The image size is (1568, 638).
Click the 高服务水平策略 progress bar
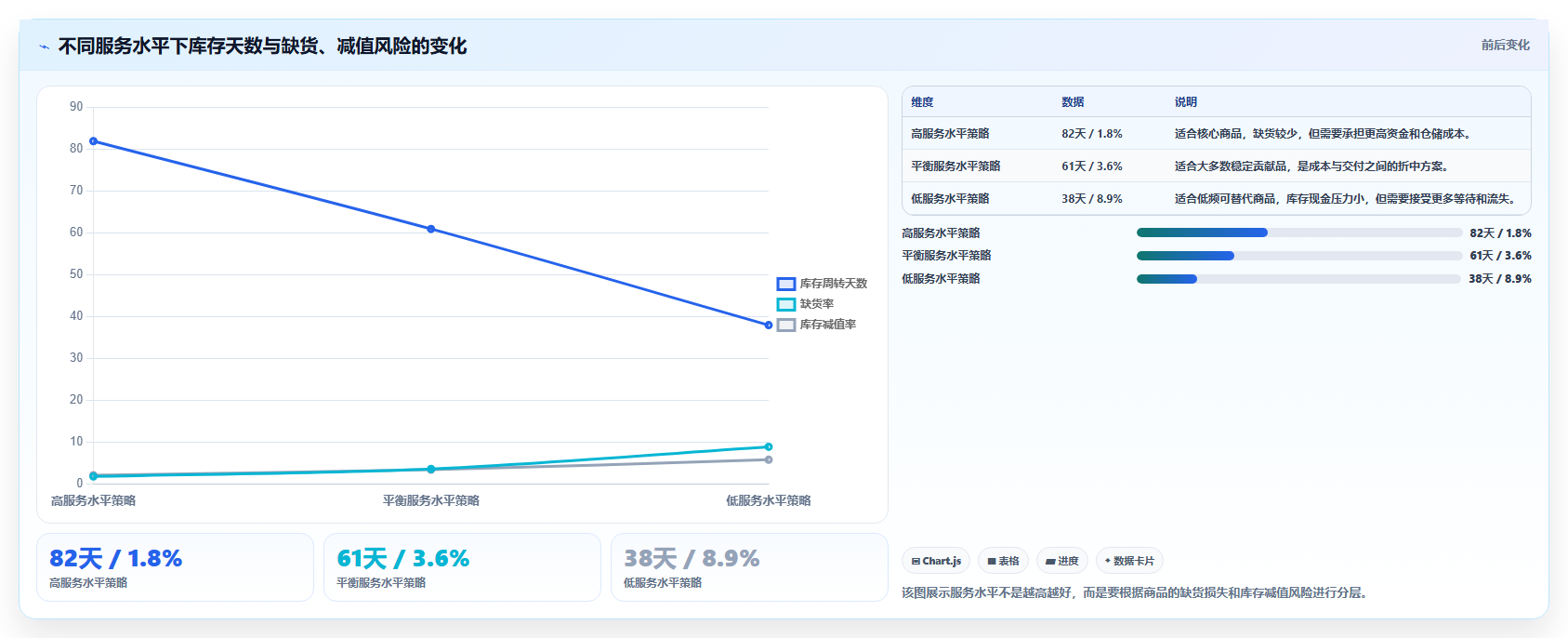(x=1299, y=233)
